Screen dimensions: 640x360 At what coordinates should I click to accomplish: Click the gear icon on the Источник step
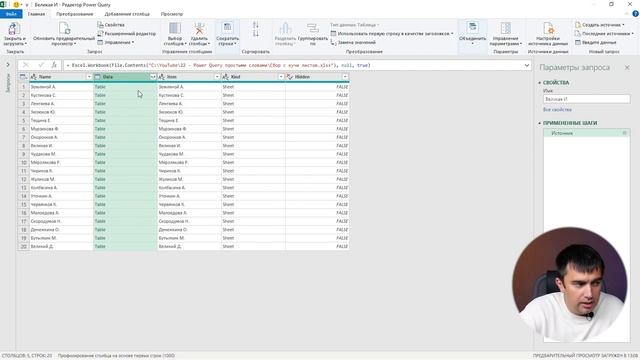pos(624,133)
